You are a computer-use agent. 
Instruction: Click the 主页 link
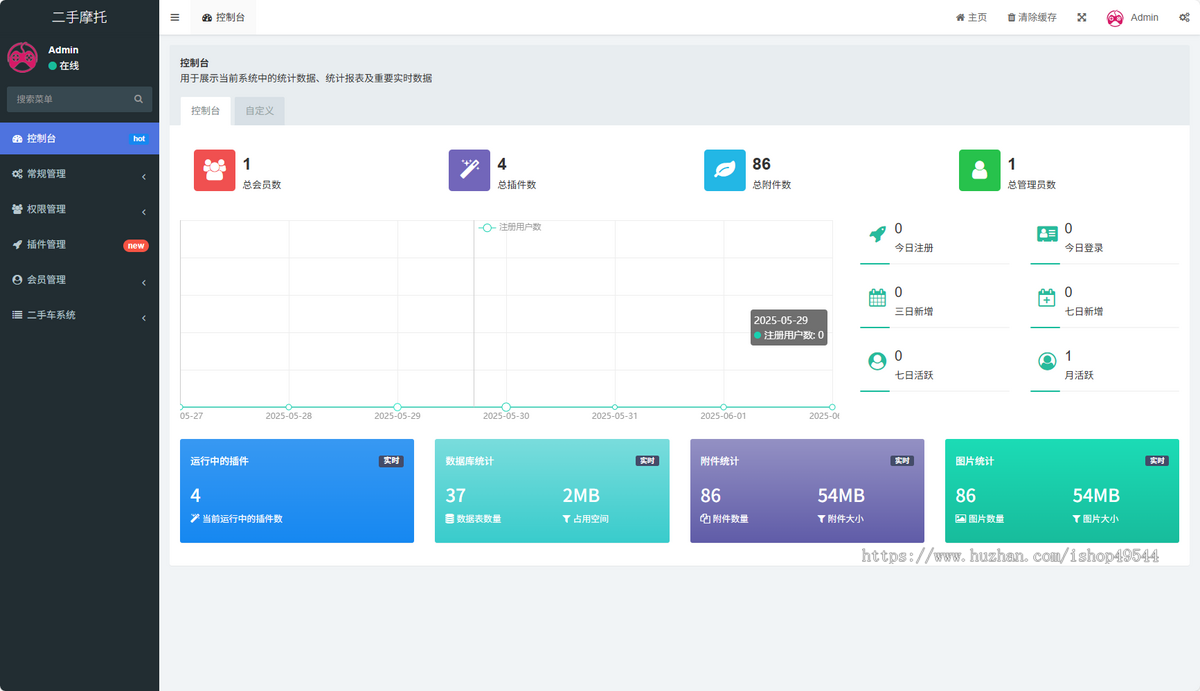pos(971,18)
